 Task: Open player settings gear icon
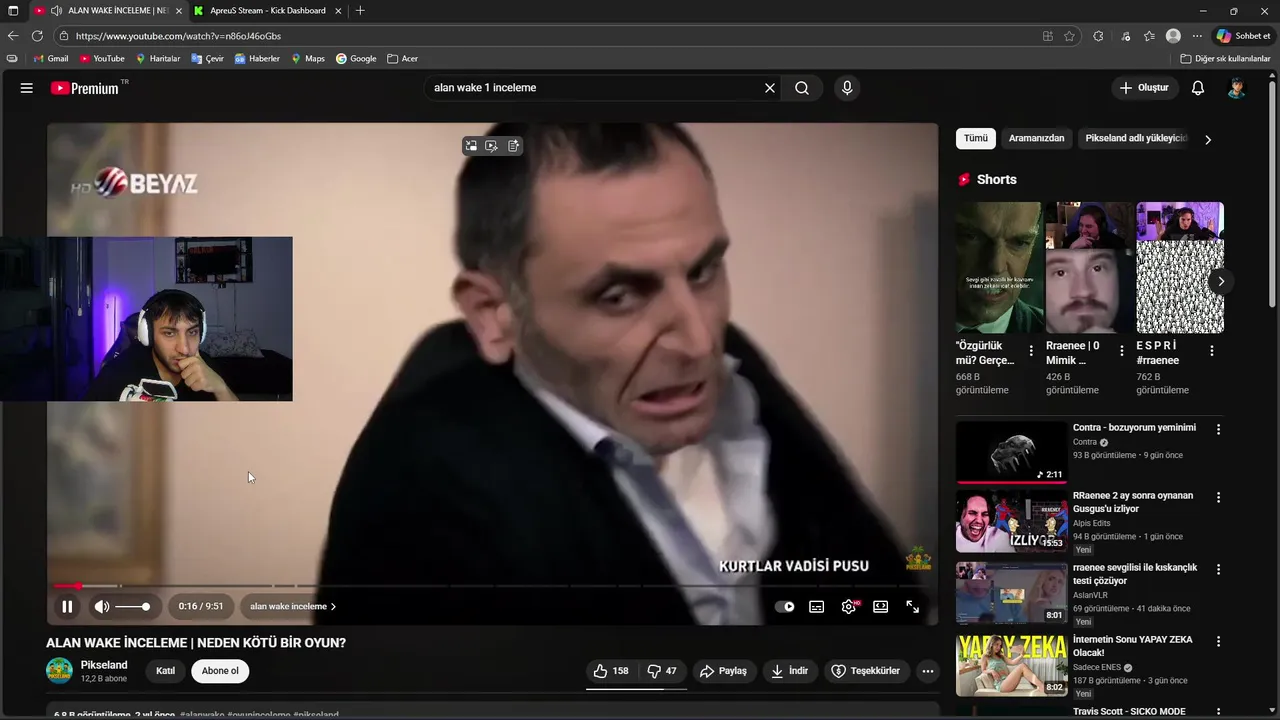point(849,606)
